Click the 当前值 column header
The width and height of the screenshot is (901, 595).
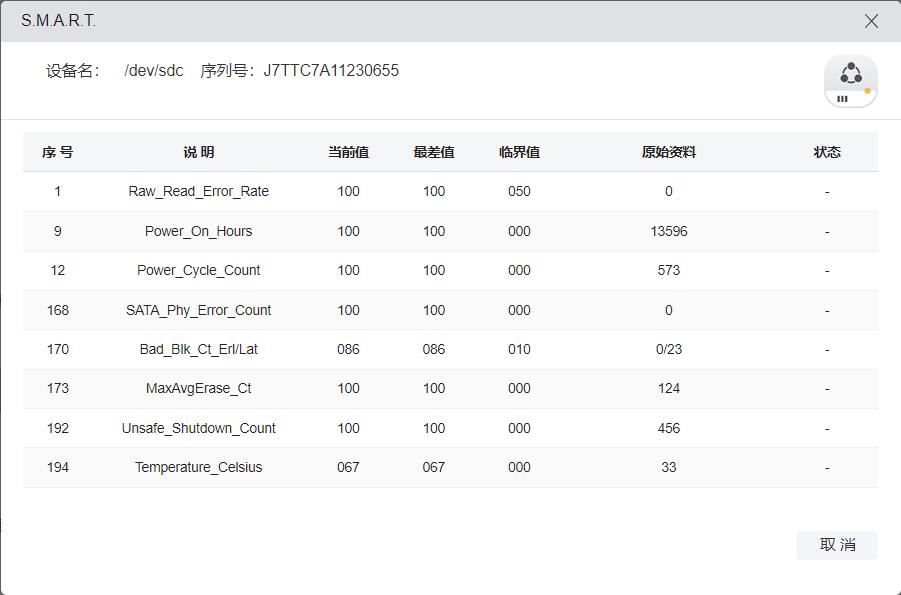pyautogui.click(x=348, y=152)
